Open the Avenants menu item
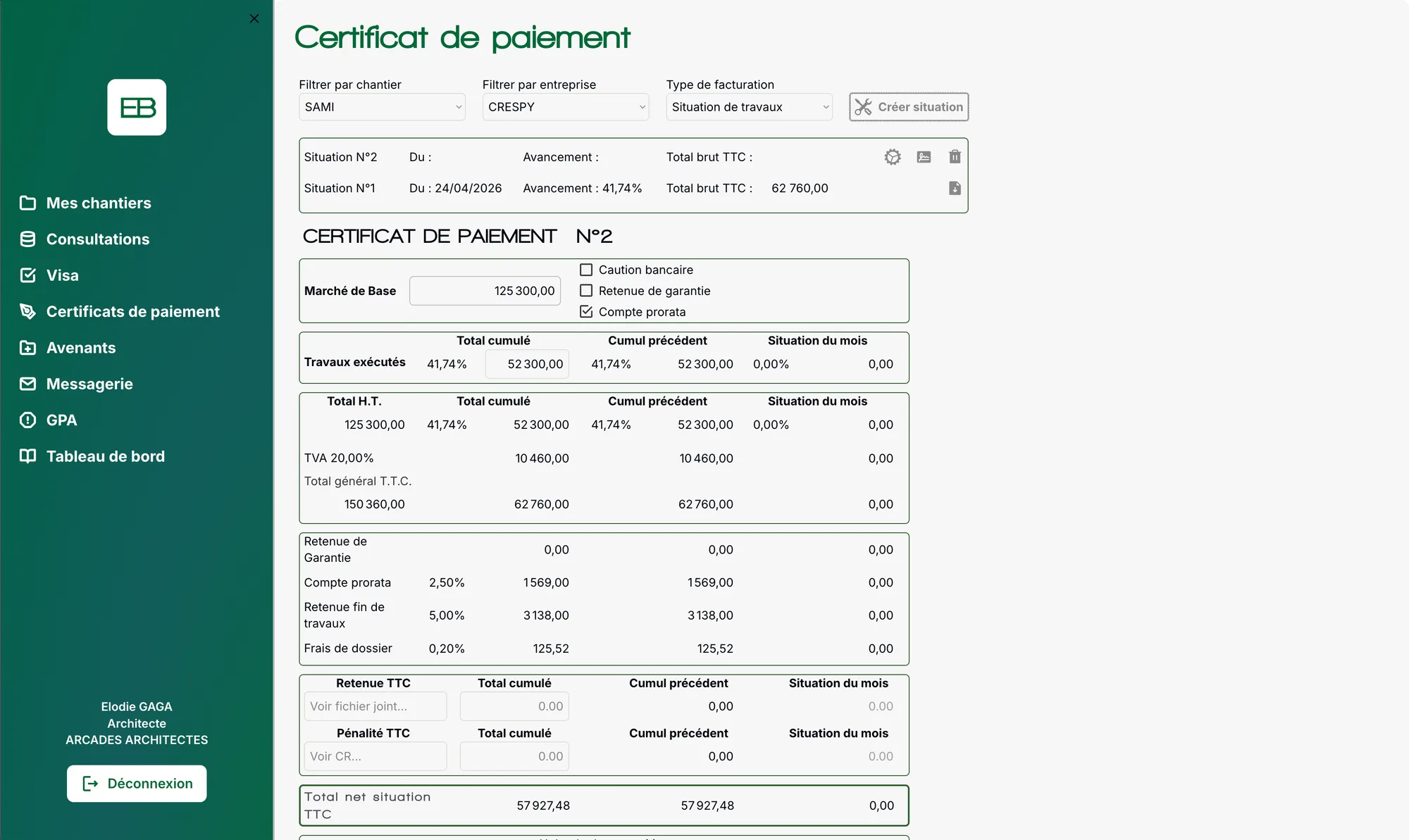Screen dimensions: 1409x840 coord(81,348)
